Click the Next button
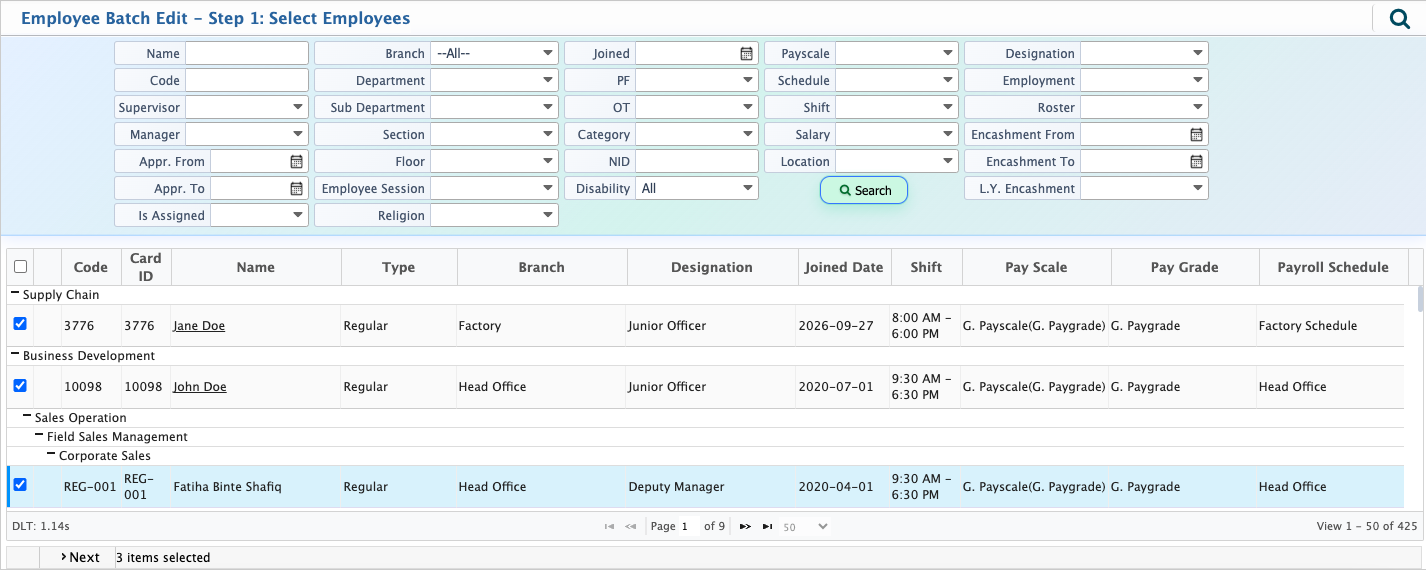The height and width of the screenshot is (570, 1426). [x=78, y=557]
